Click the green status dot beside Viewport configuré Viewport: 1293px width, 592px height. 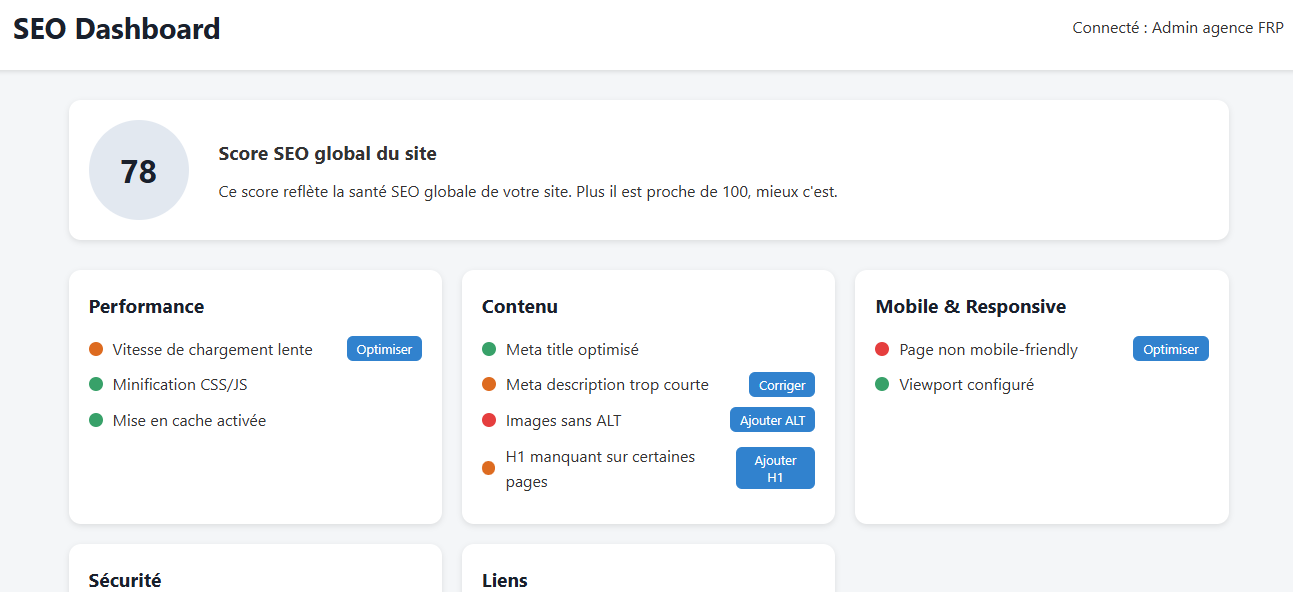(881, 384)
